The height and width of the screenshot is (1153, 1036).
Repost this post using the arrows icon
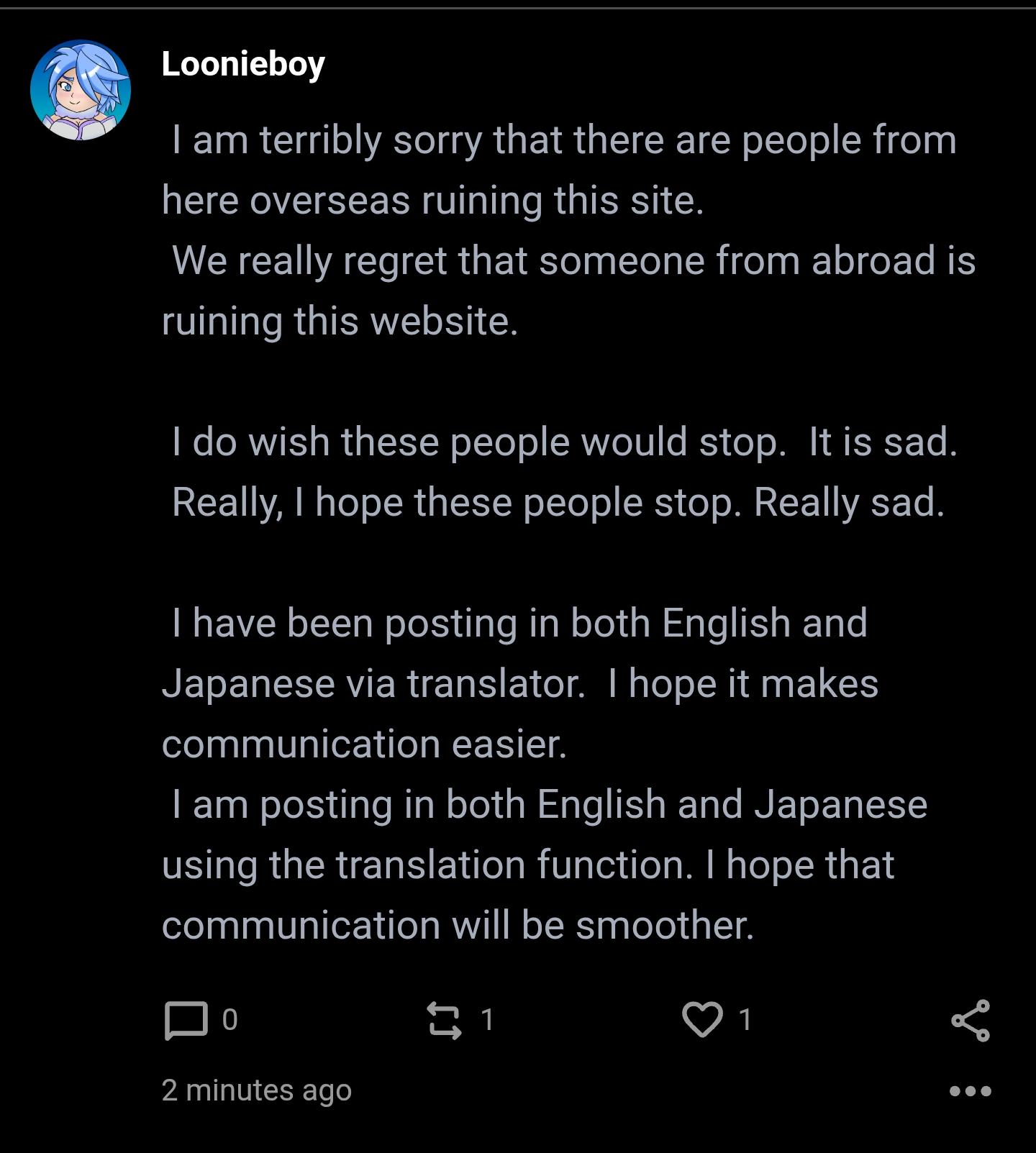444,1020
